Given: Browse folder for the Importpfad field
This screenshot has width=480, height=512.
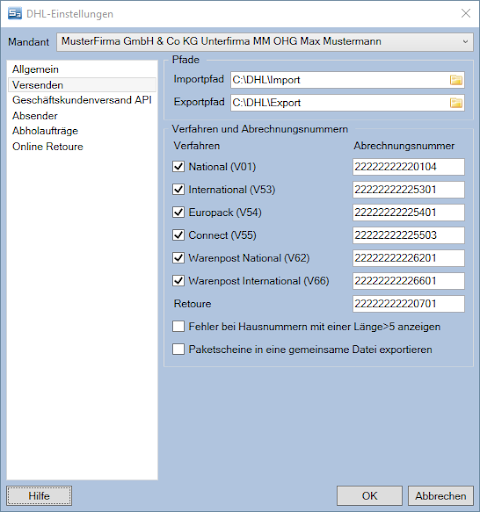Looking at the screenshot, I should pos(456,80).
